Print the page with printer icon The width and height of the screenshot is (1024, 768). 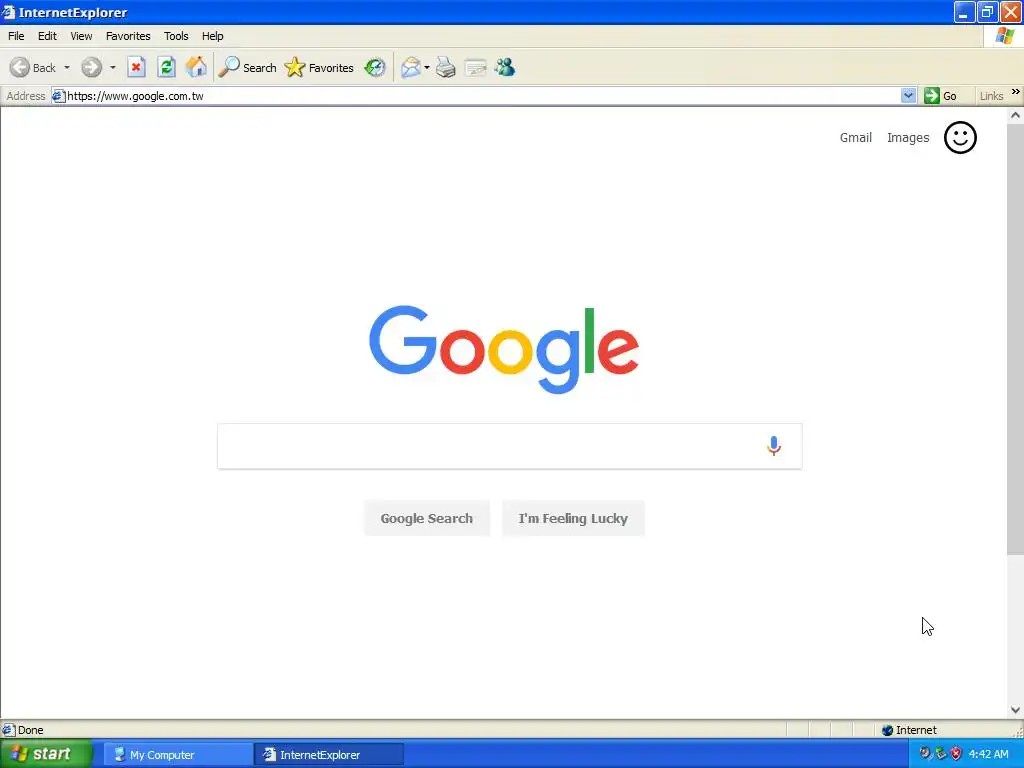tap(445, 67)
